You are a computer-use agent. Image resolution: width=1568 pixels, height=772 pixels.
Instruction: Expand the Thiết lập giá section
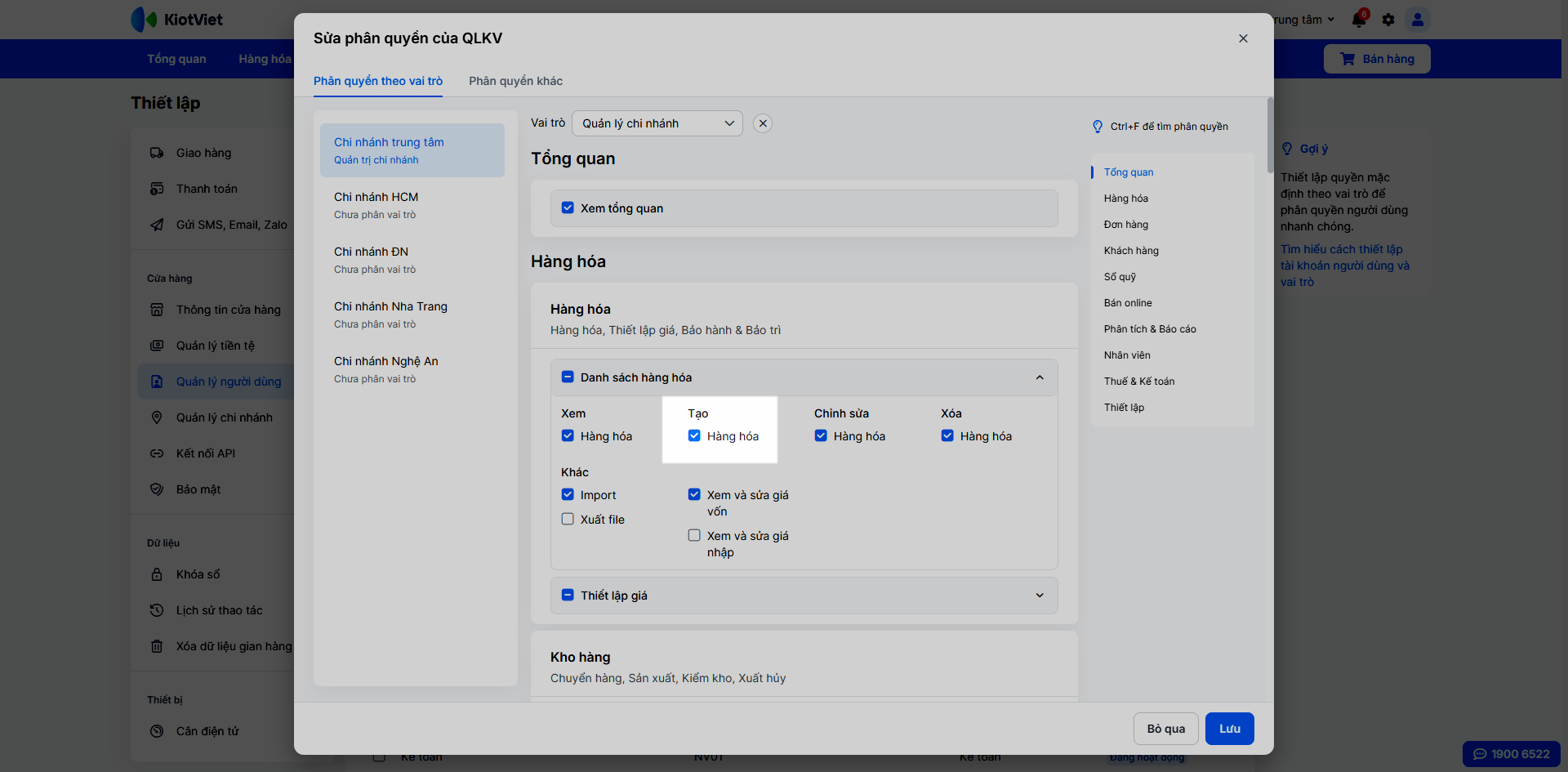coord(1040,596)
